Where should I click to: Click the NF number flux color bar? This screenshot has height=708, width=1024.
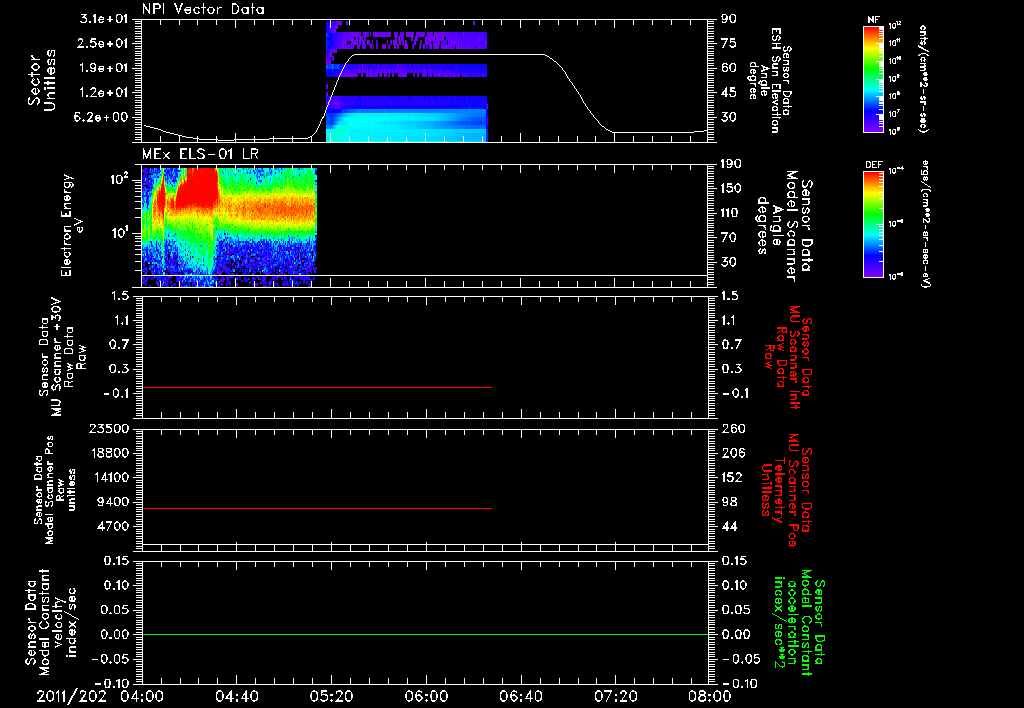click(x=873, y=79)
